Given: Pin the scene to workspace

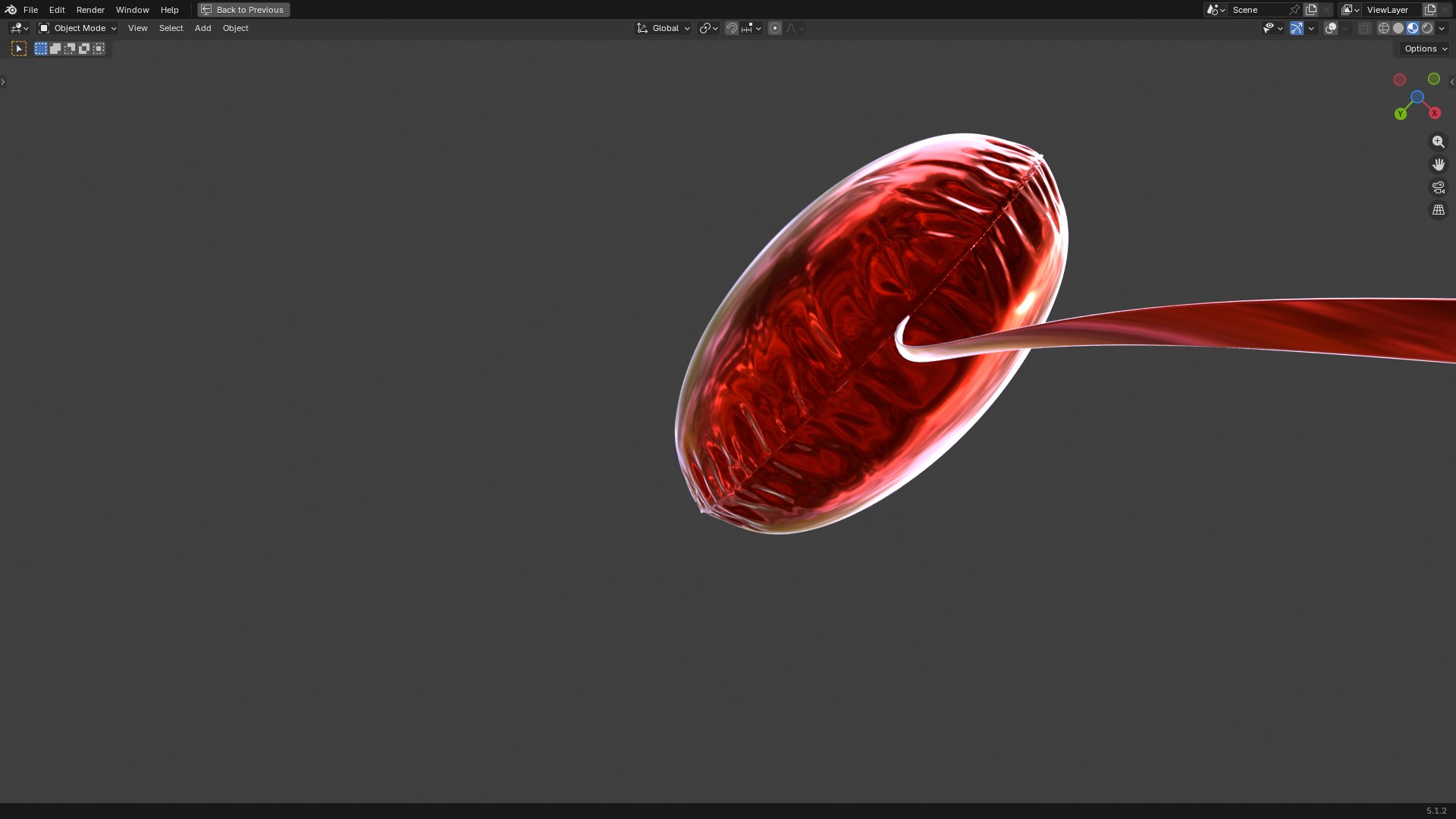Looking at the screenshot, I should (x=1294, y=10).
